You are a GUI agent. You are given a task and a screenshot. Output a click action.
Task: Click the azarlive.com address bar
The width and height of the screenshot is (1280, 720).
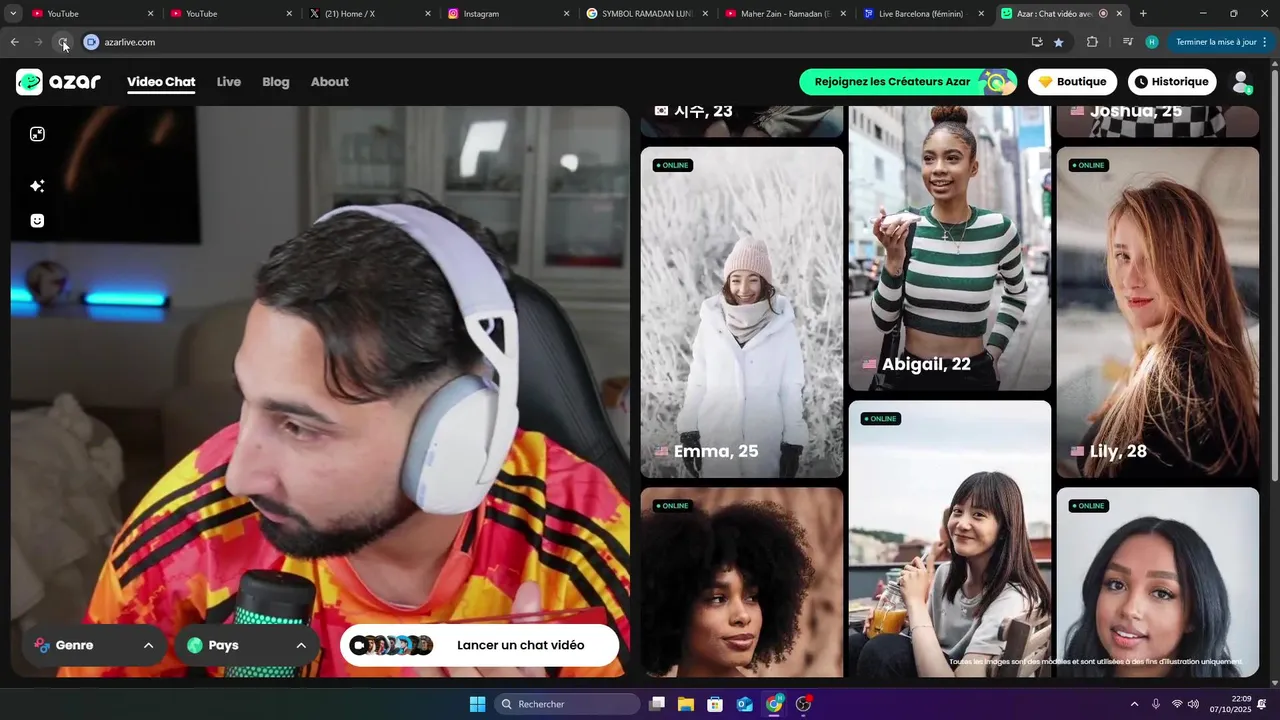tap(560, 42)
